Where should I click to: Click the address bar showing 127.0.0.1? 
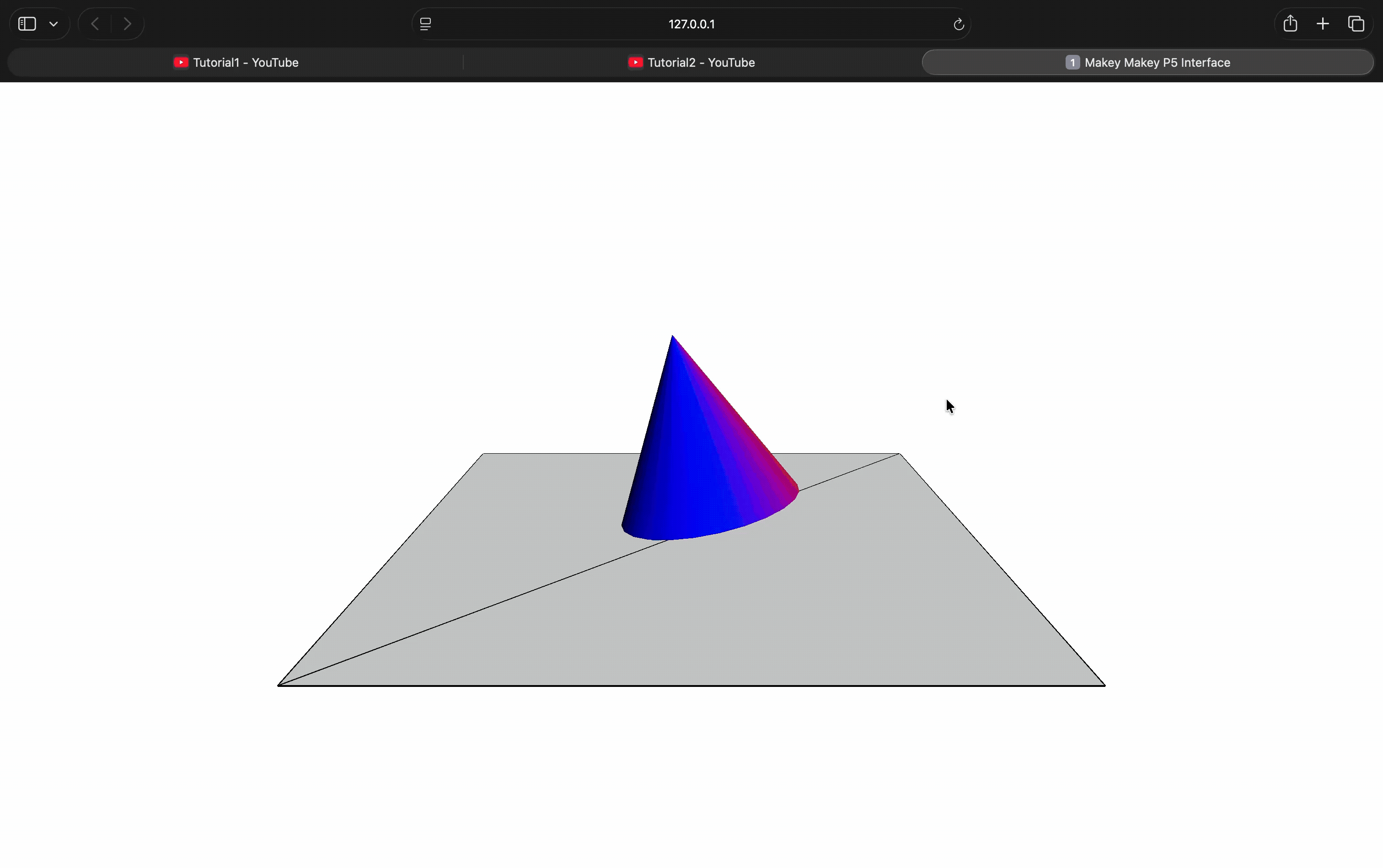coord(691,23)
